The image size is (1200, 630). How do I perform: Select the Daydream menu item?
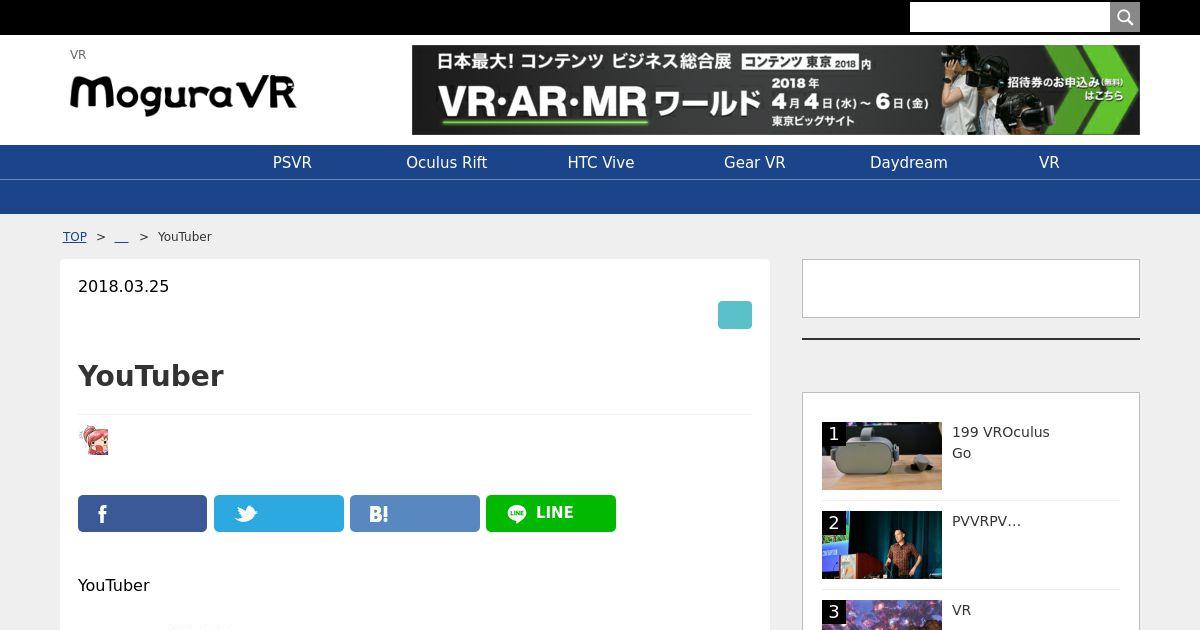pos(909,163)
